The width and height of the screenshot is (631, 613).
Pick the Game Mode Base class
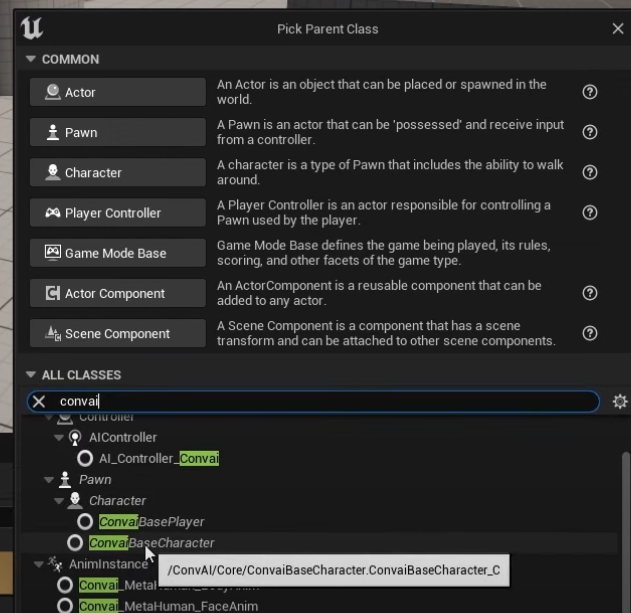(x=117, y=253)
